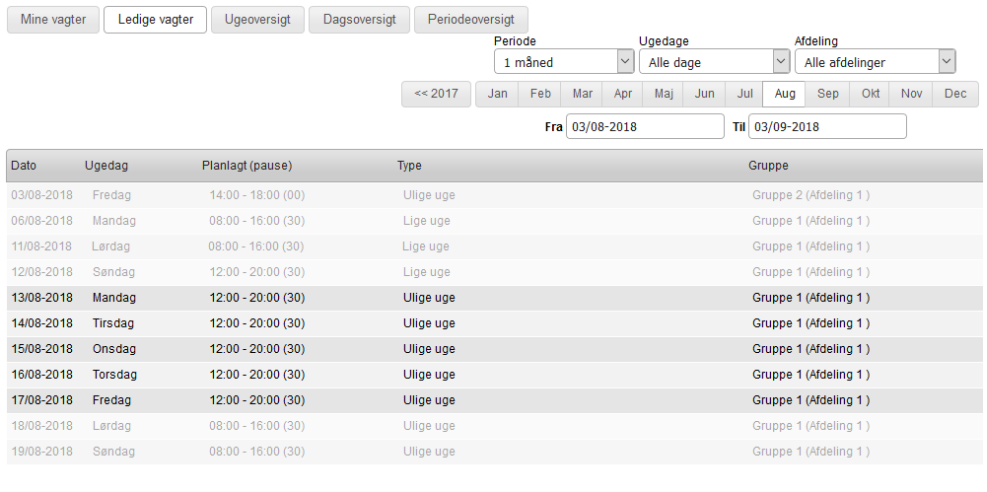
Task: Sort by the Dato column header
Action: click(x=24, y=166)
